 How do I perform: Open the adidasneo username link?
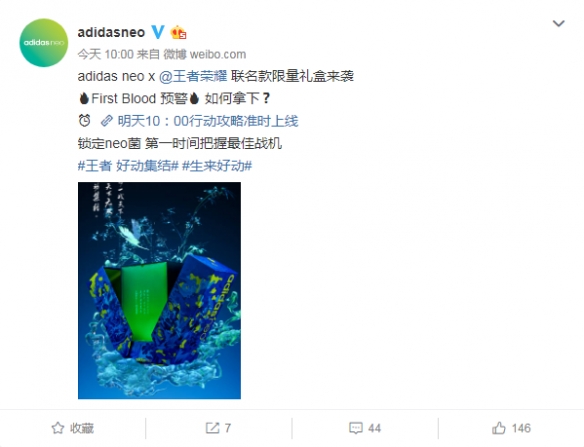[x=111, y=32]
